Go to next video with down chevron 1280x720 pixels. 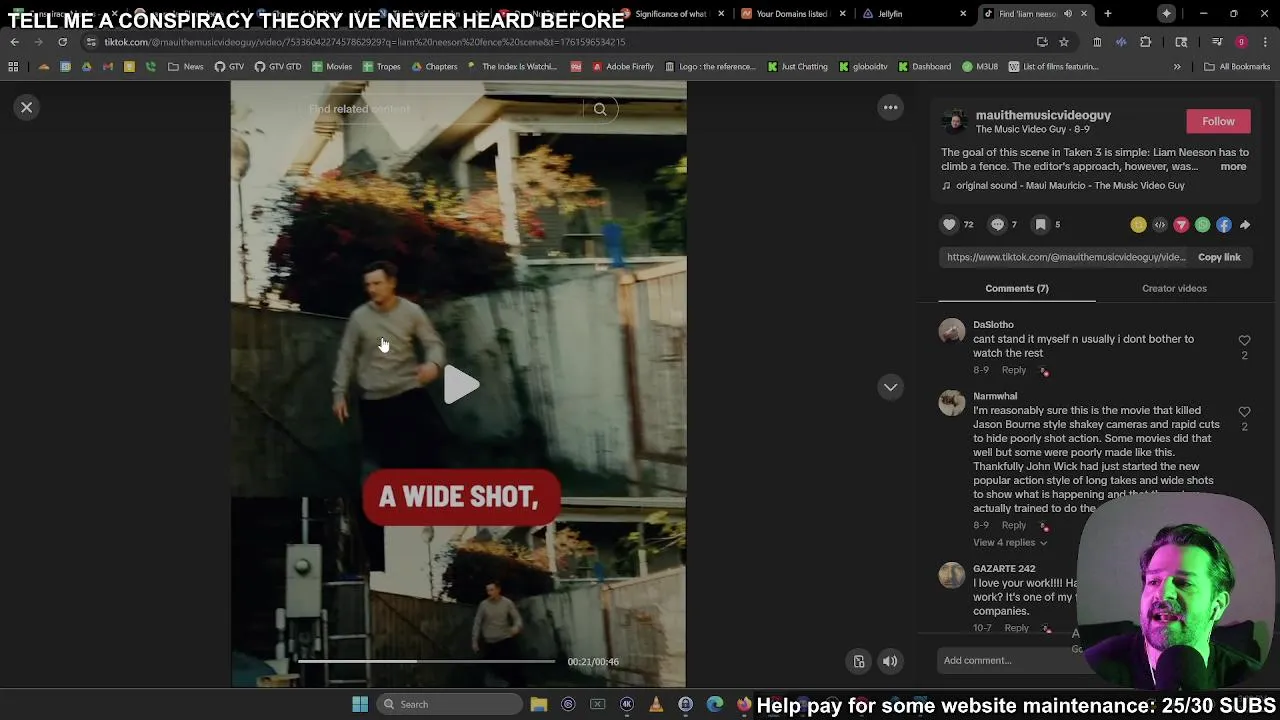click(x=890, y=387)
